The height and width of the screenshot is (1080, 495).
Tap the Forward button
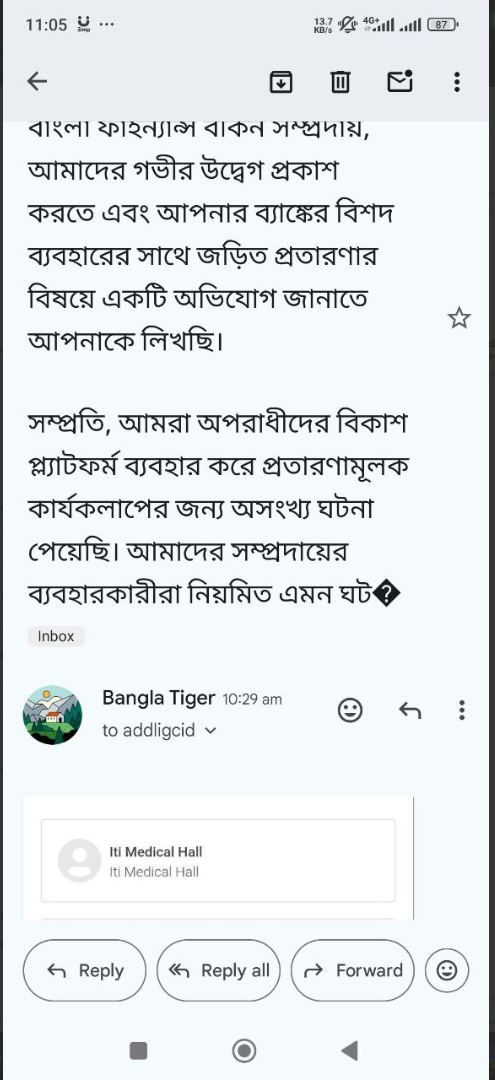pos(353,970)
